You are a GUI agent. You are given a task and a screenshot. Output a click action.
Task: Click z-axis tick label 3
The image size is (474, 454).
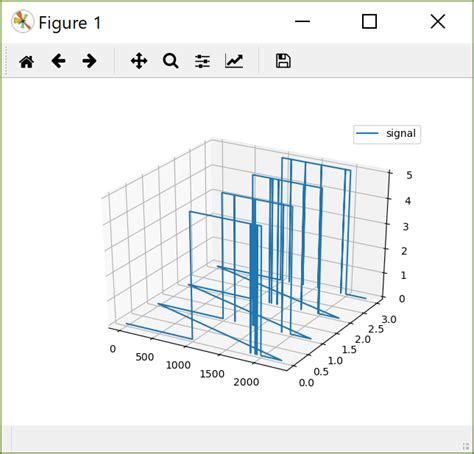point(406,227)
